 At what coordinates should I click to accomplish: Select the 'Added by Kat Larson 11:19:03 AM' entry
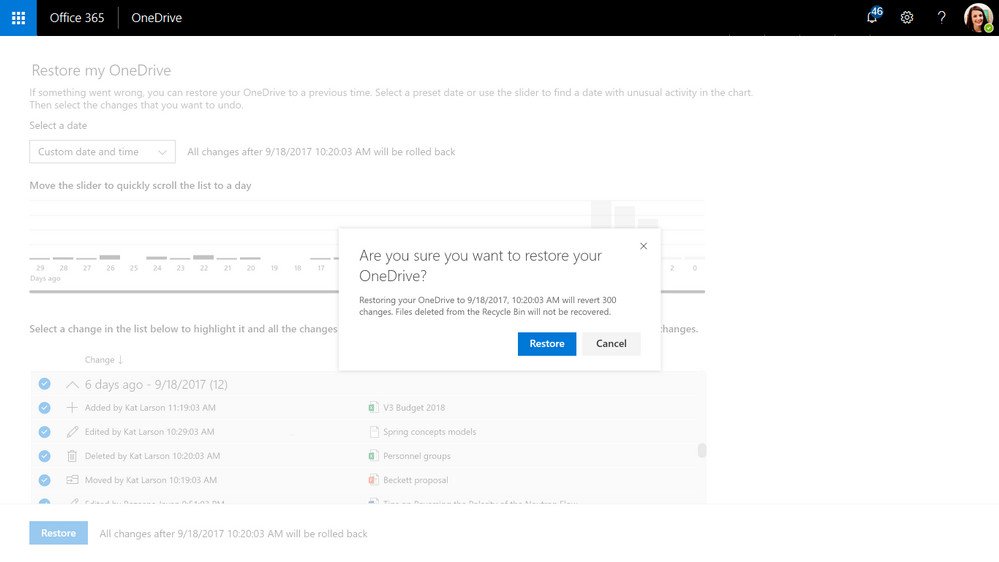(150, 407)
